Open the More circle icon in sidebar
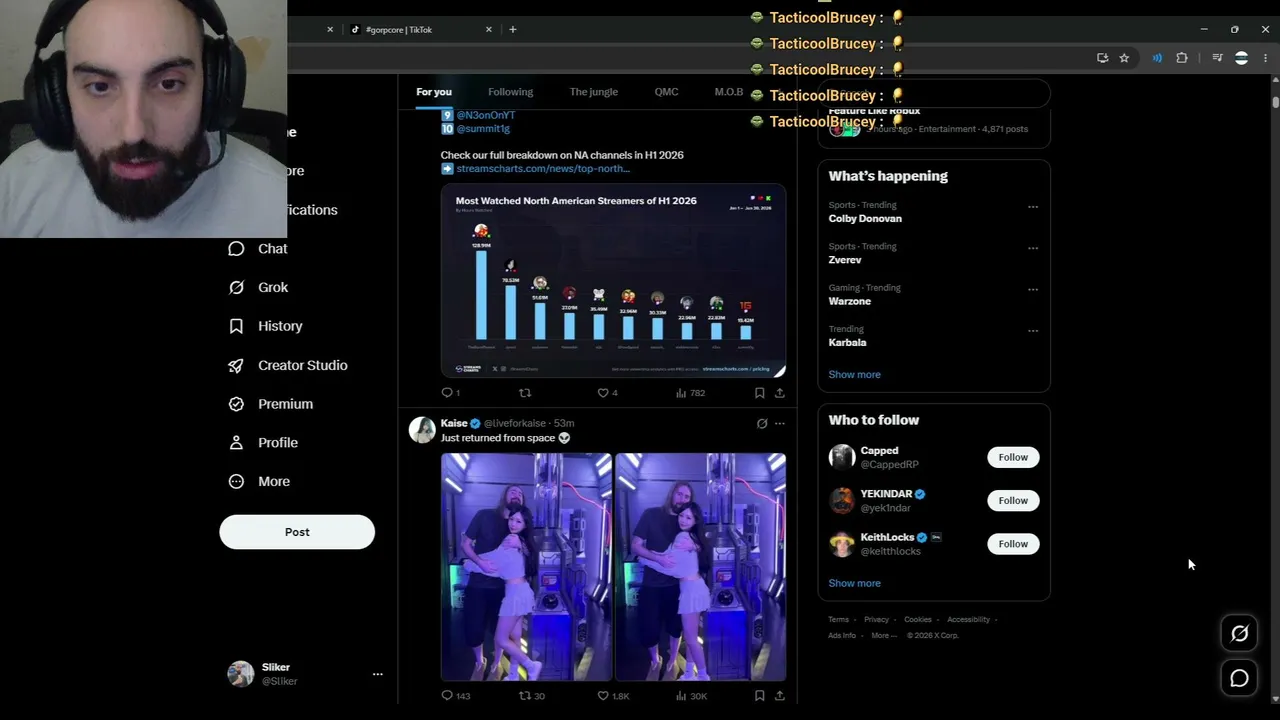 pos(236,481)
